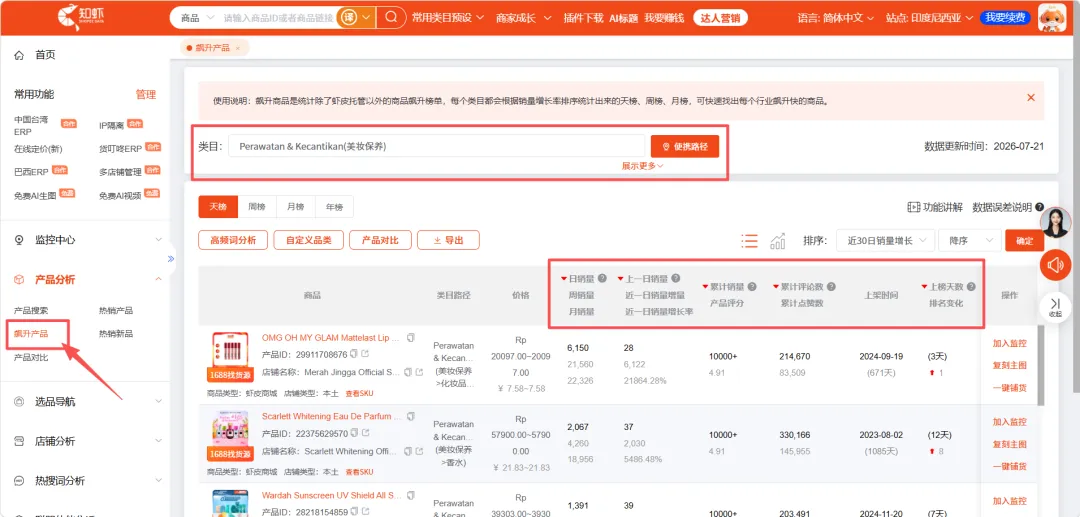Click the help icon next to 累计评论数
This screenshot has height=517, width=1080.
831,286
